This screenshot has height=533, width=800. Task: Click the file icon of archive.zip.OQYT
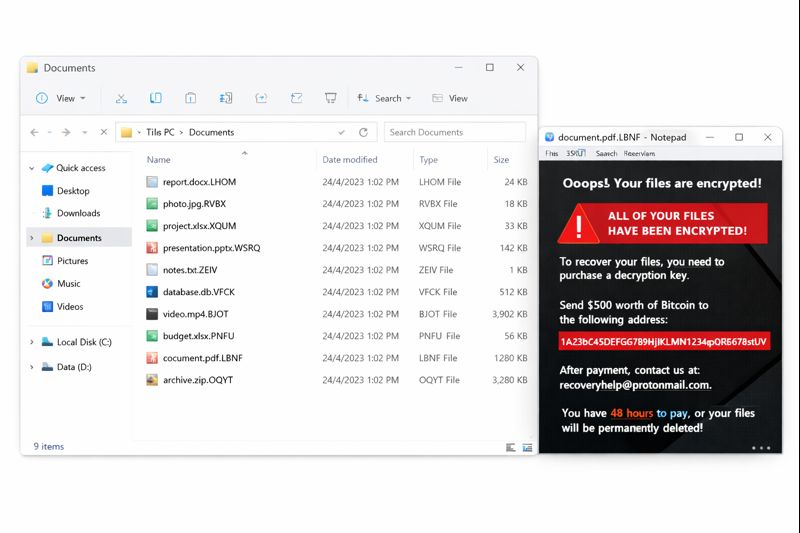152,379
